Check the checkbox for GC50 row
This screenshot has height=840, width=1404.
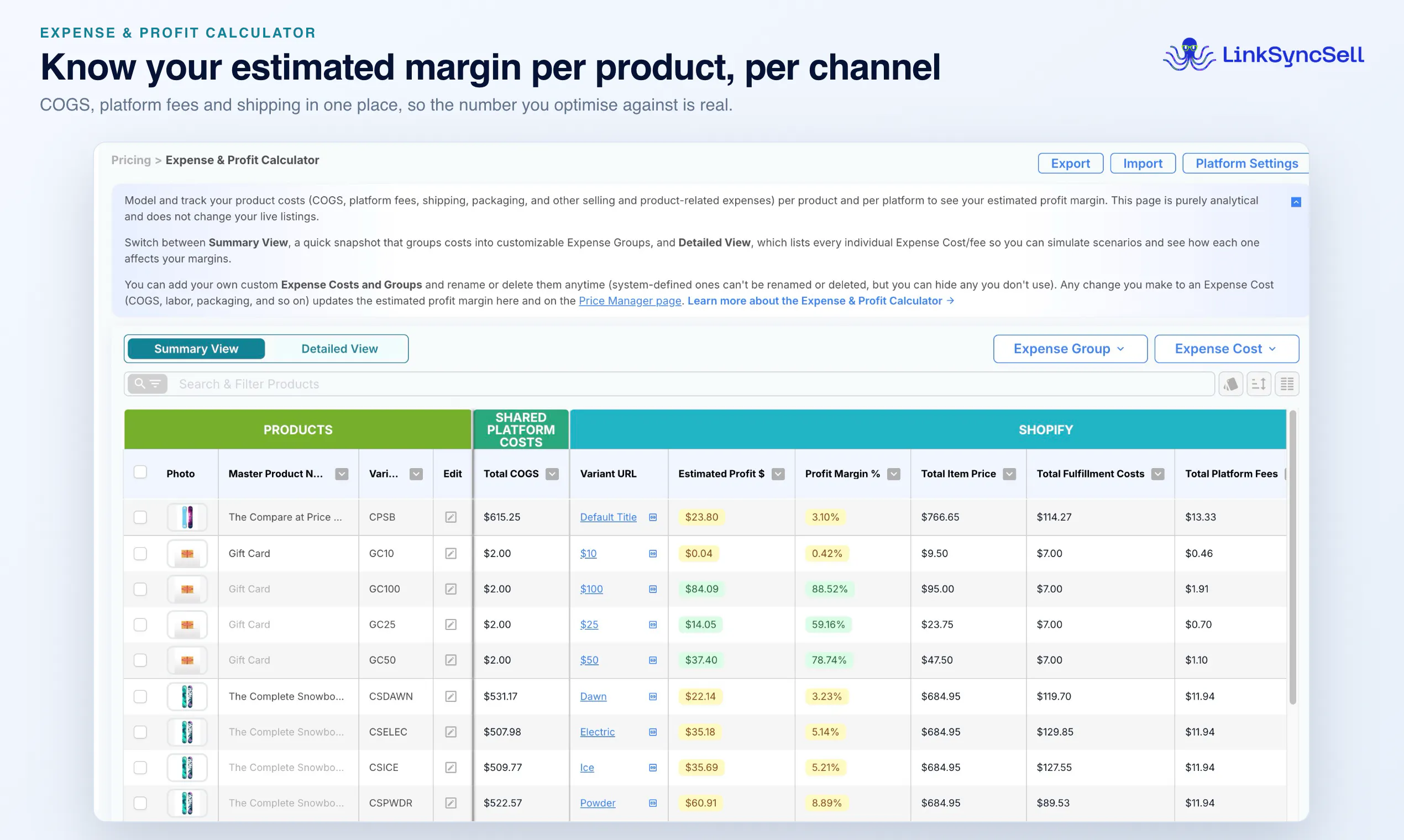coord(140,660)
